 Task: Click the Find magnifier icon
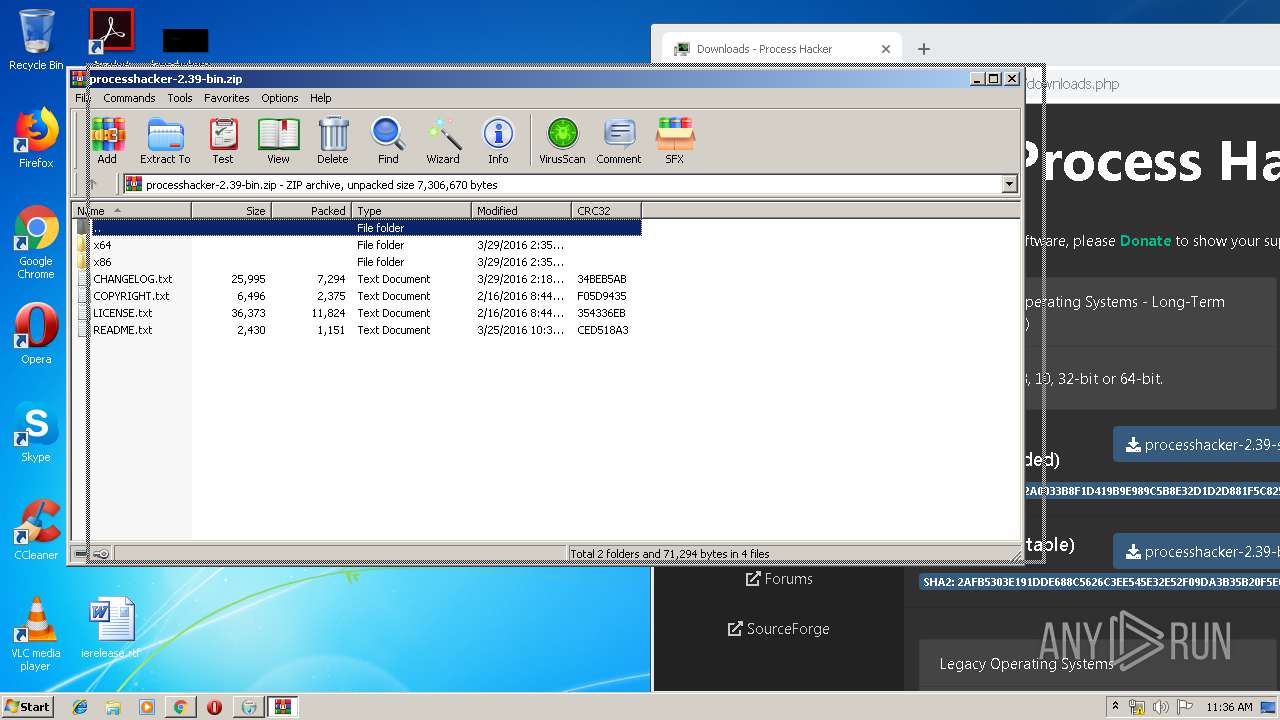(x=388, y=141)
